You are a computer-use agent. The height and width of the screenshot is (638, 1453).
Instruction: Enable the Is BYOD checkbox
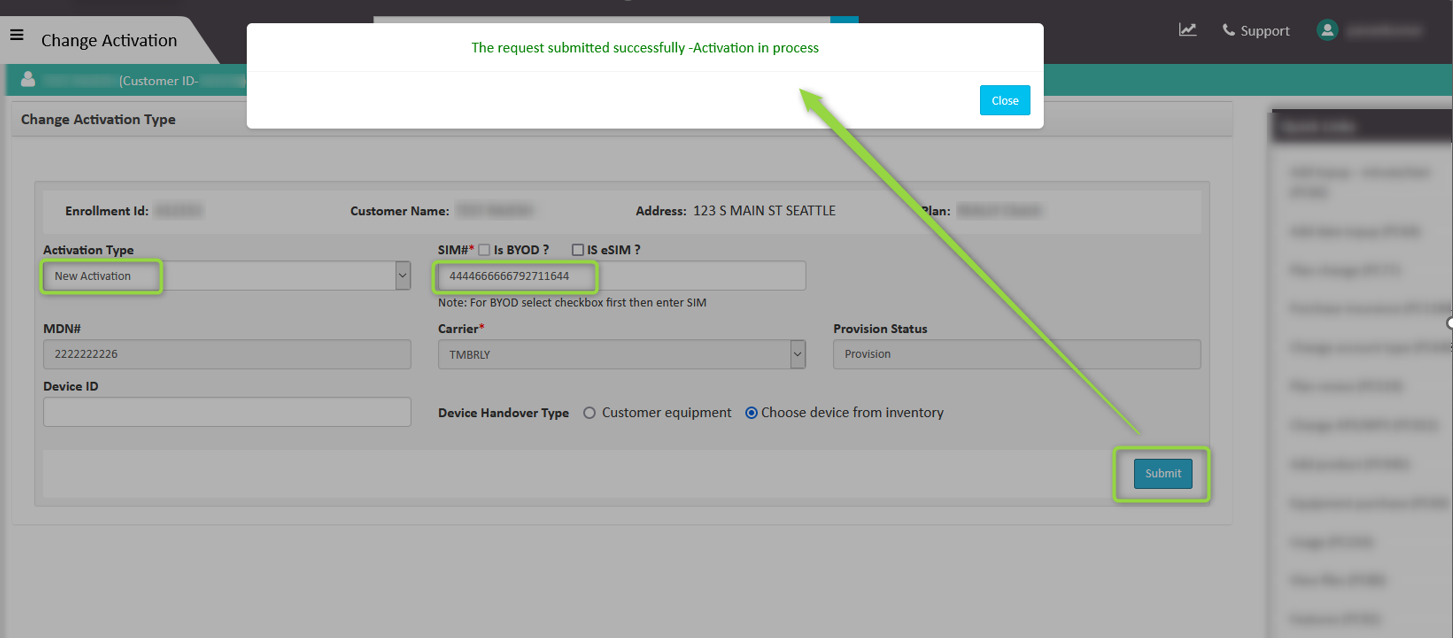[x=484, y=249]
